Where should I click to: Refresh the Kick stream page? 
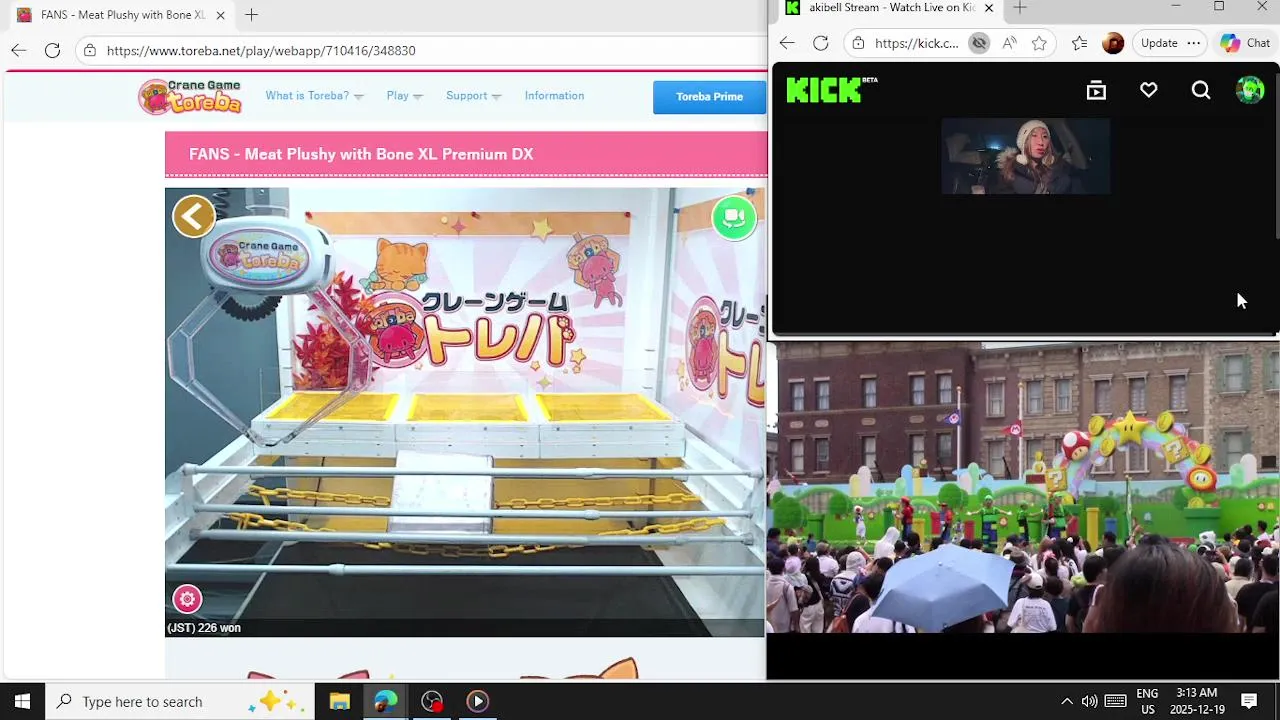tap(821, 43)
